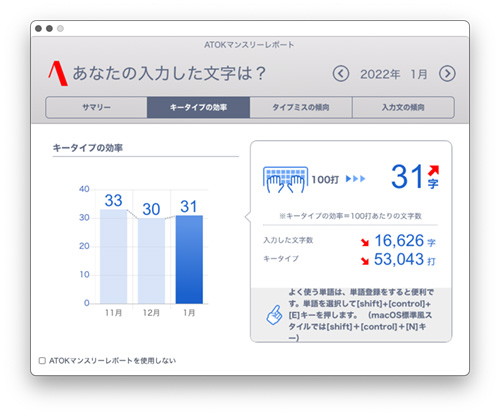
Task: Click the 11月 axis label
Action: click(113, 313)
